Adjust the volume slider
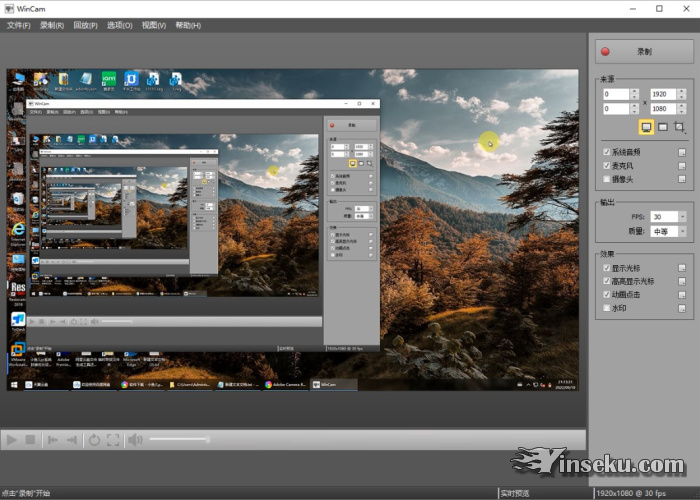Viewport: 700px width, 500px height. tap(180, 440)
